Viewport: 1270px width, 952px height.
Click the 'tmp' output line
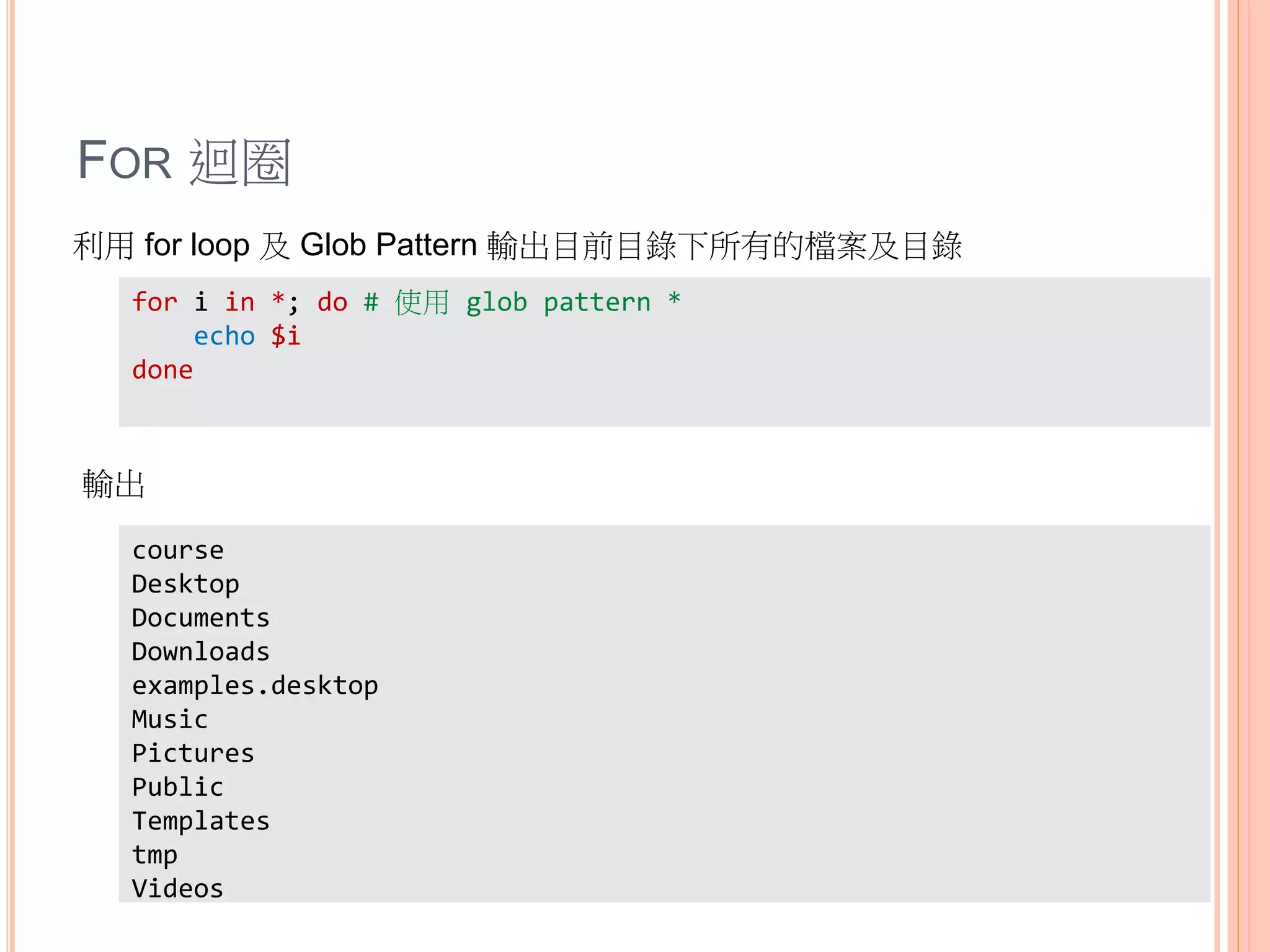[154, 855]
